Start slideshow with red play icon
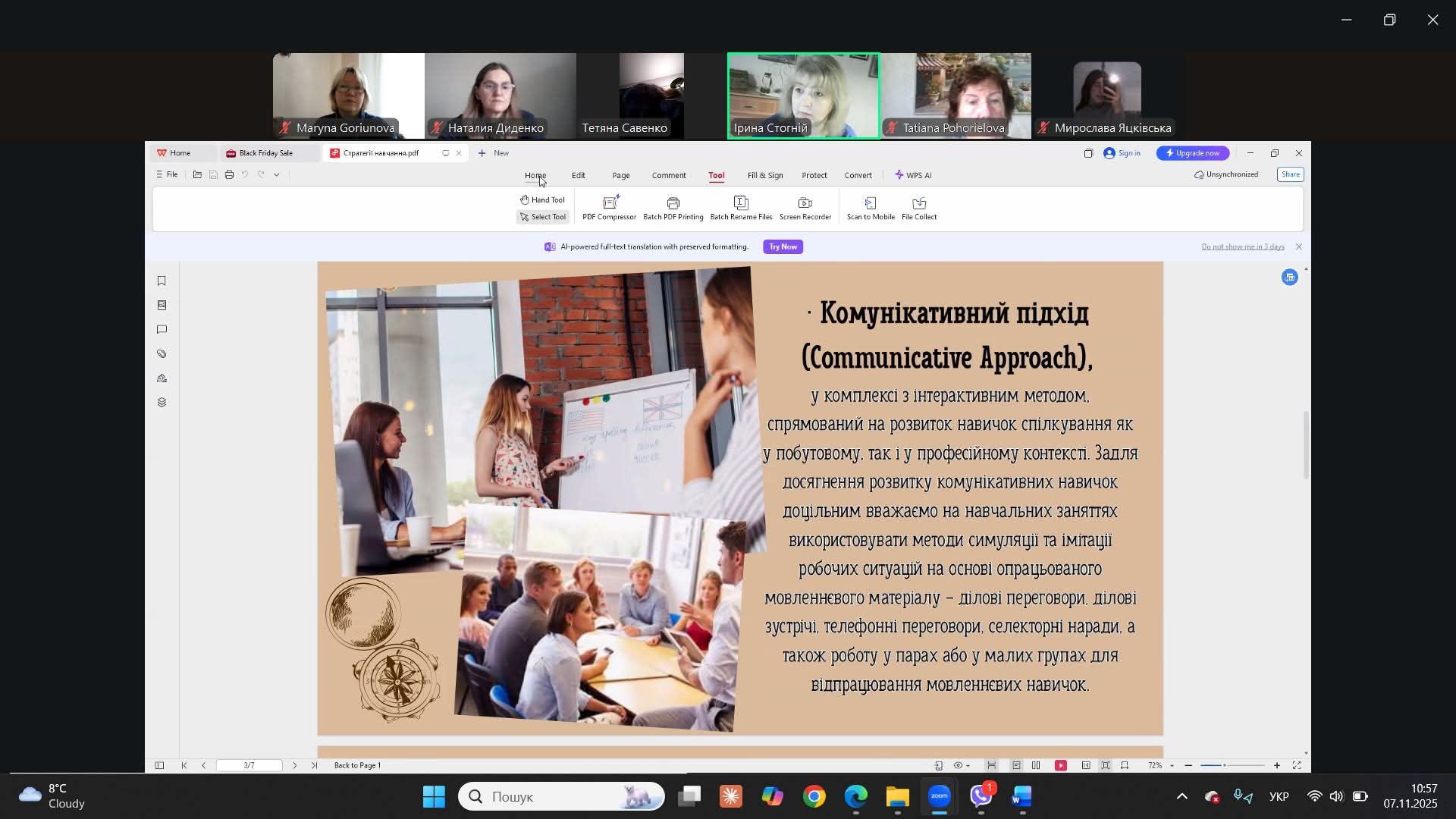This screenshot has width=1456, height=819. click(1061, 766)
